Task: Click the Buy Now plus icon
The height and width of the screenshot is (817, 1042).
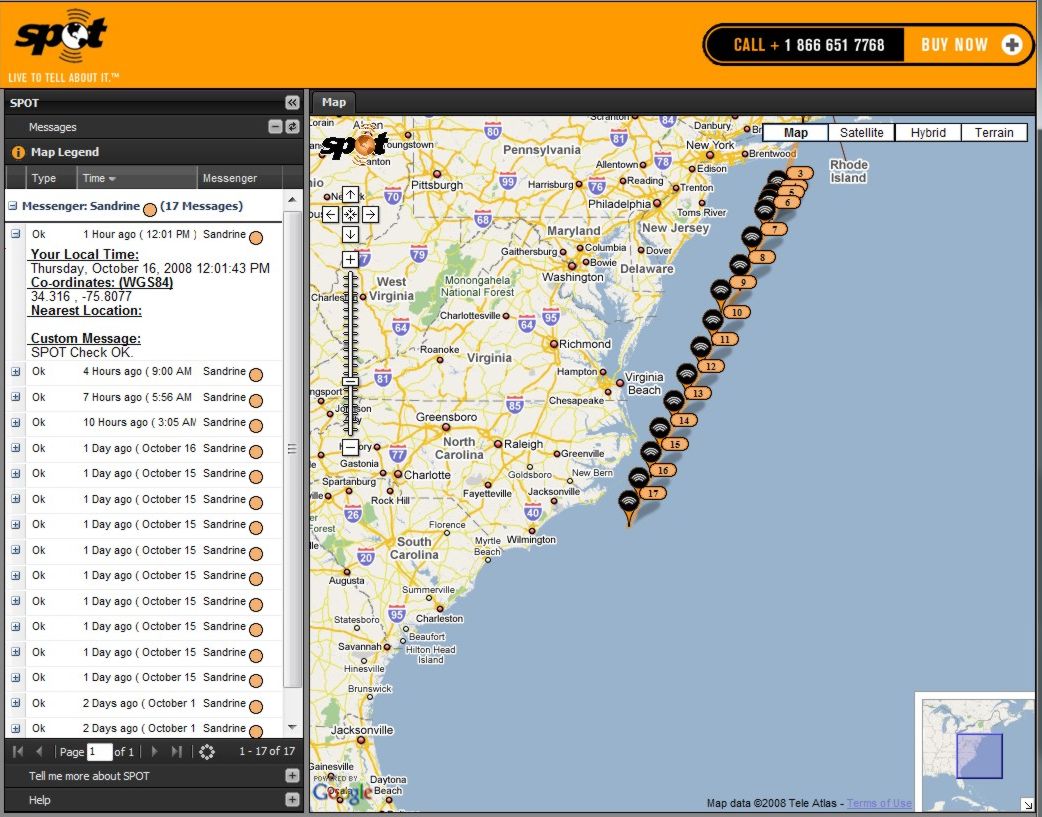Action: click(1011, 45)
